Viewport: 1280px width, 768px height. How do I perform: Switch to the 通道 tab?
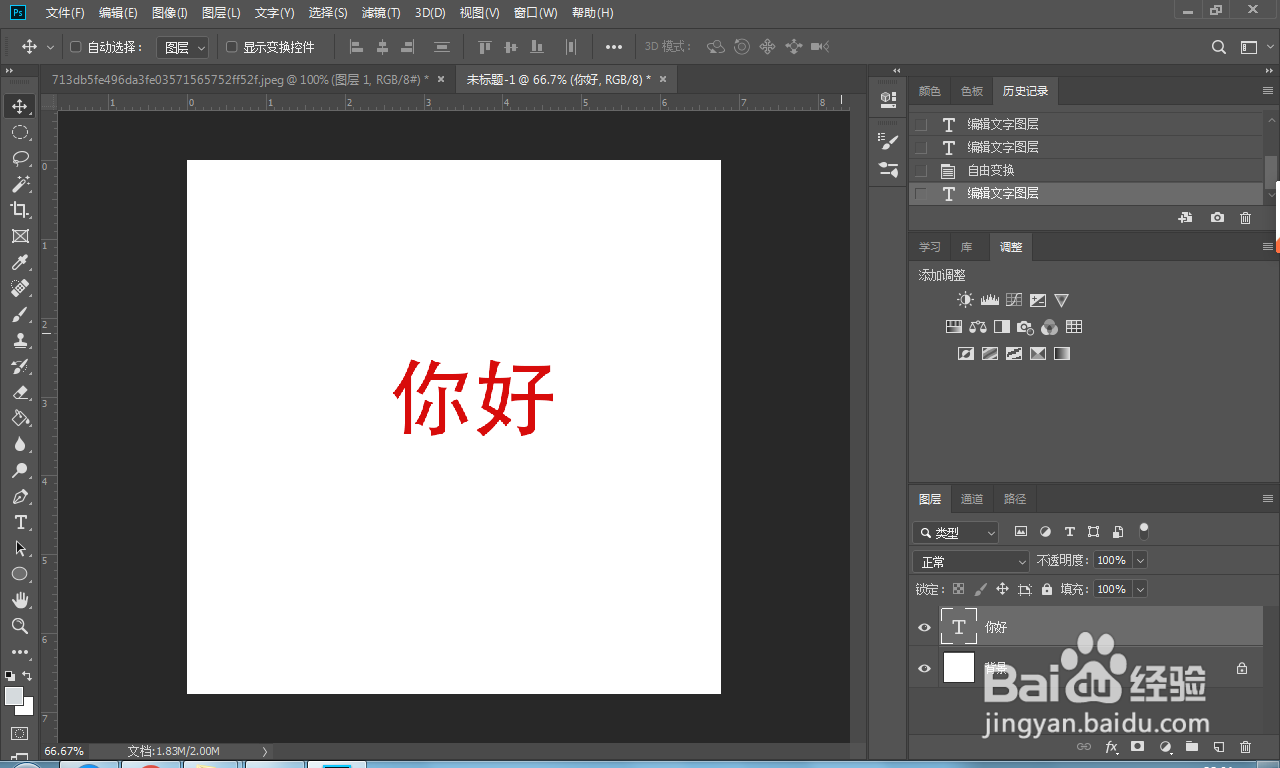coord(971,499)
